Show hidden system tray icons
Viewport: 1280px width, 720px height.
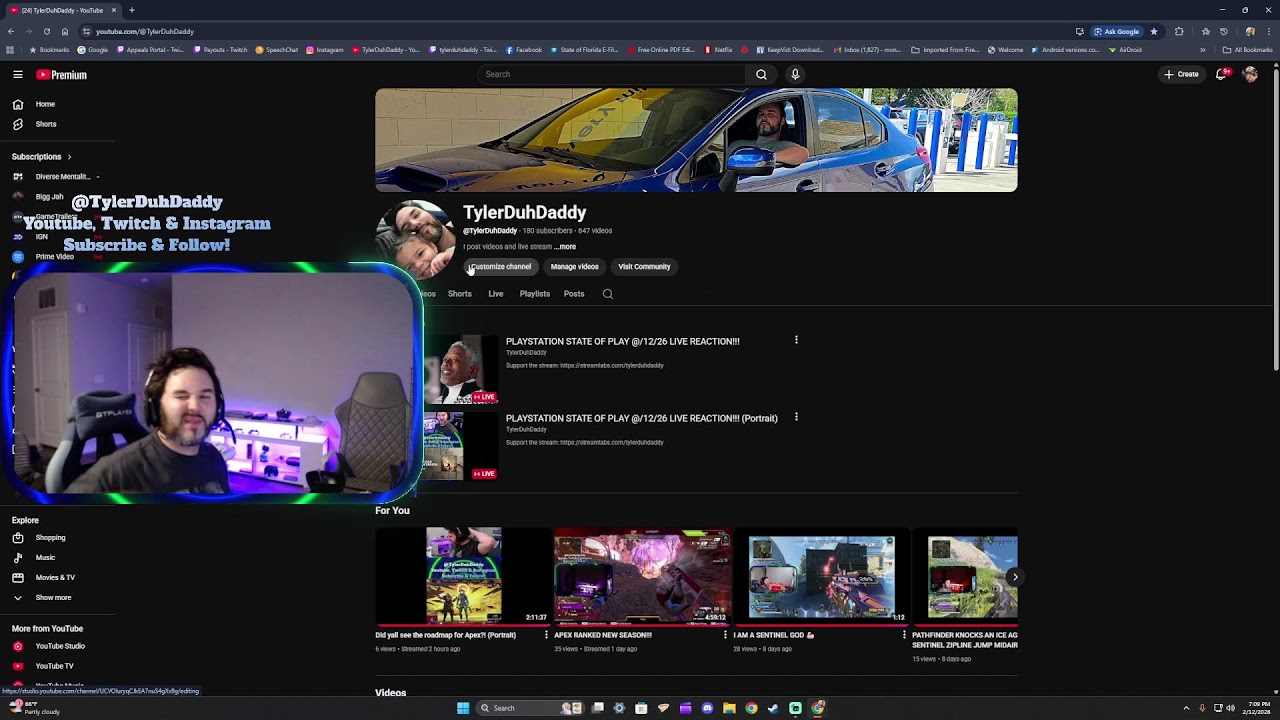point(1186,708)
